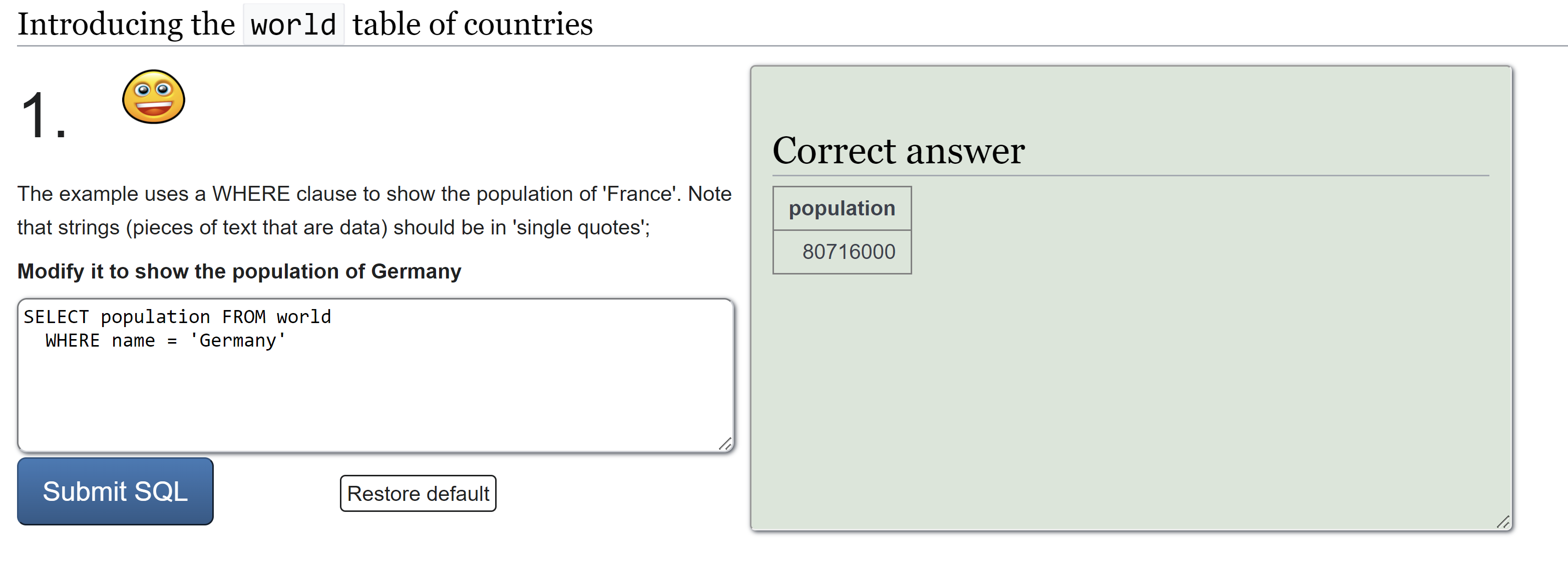Screen dimensions: 1568x568
Task: Click the paragraph explaining the WHERE clause
Action: tap(374, 210)
